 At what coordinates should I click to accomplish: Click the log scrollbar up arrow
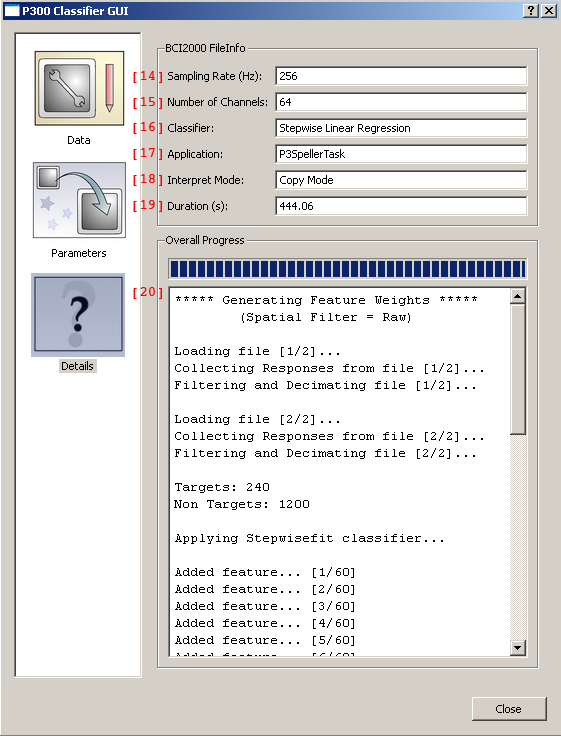pos(517,296)
